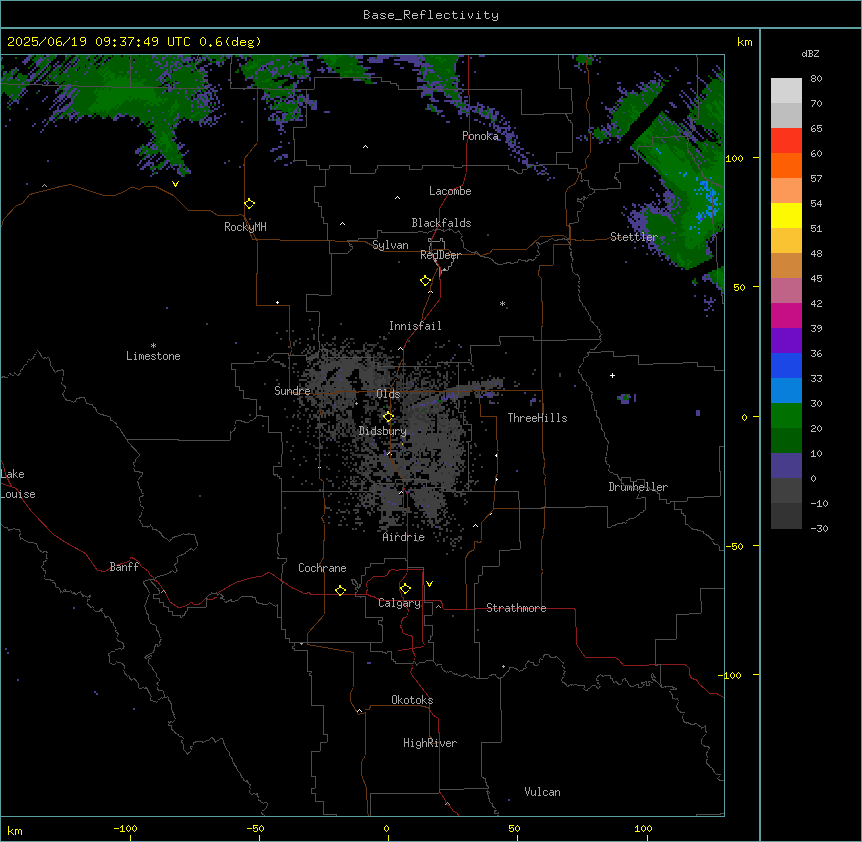Select the yellow diamond marker between Olds and Didsbury

coord(389,417)
